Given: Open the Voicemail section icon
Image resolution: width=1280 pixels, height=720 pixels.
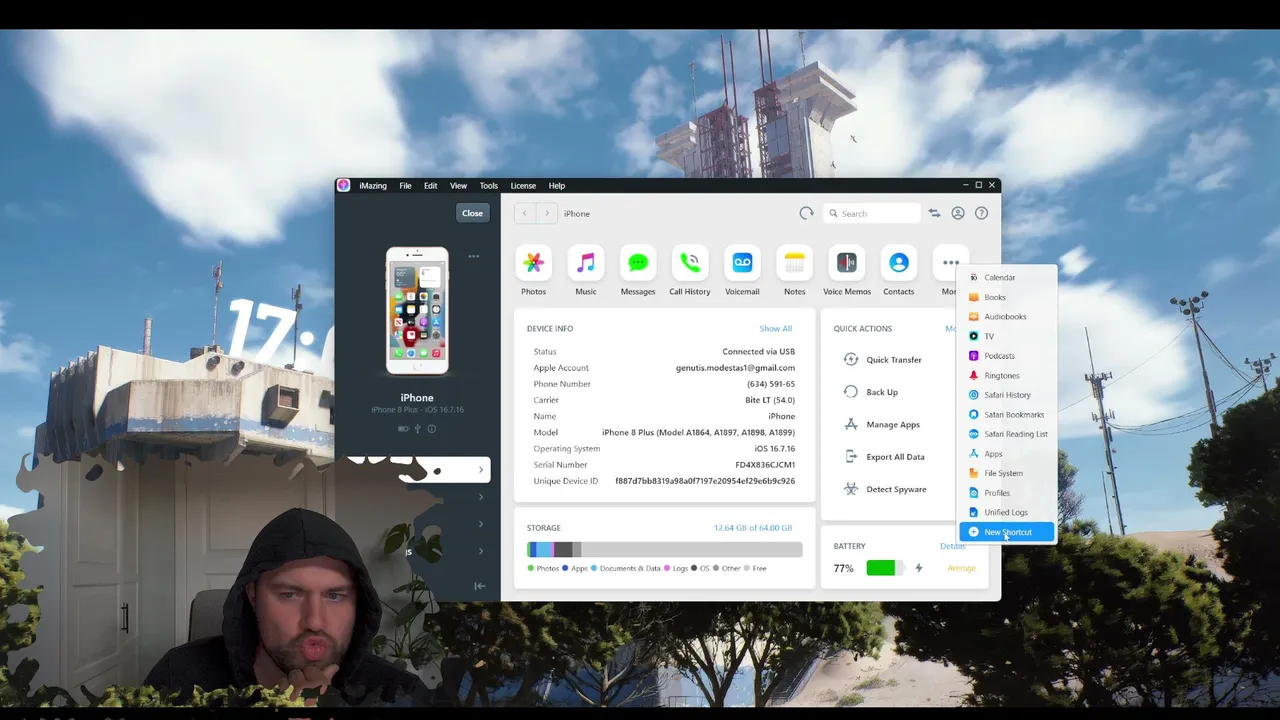Looking at the screenshot, I should click(x=742, y=263).
